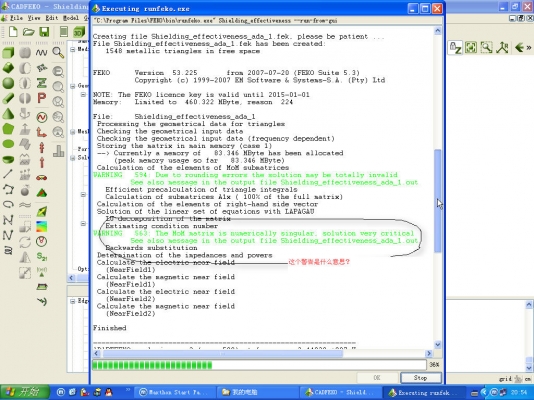
Task: Select the straight line tool icon
Action: tap(8, 174)
